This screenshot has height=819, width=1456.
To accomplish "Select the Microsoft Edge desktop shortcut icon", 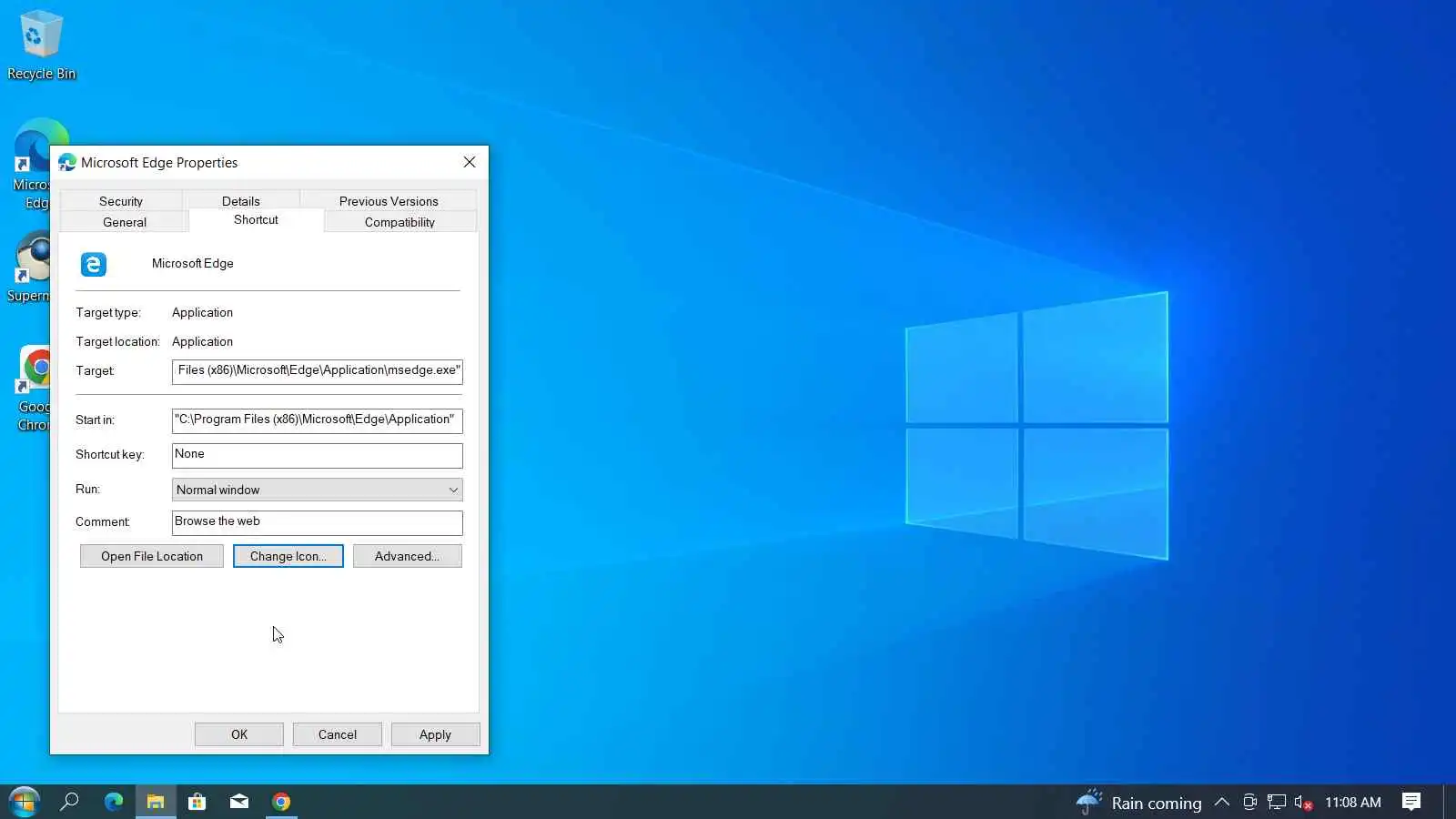I will point(31,164).
